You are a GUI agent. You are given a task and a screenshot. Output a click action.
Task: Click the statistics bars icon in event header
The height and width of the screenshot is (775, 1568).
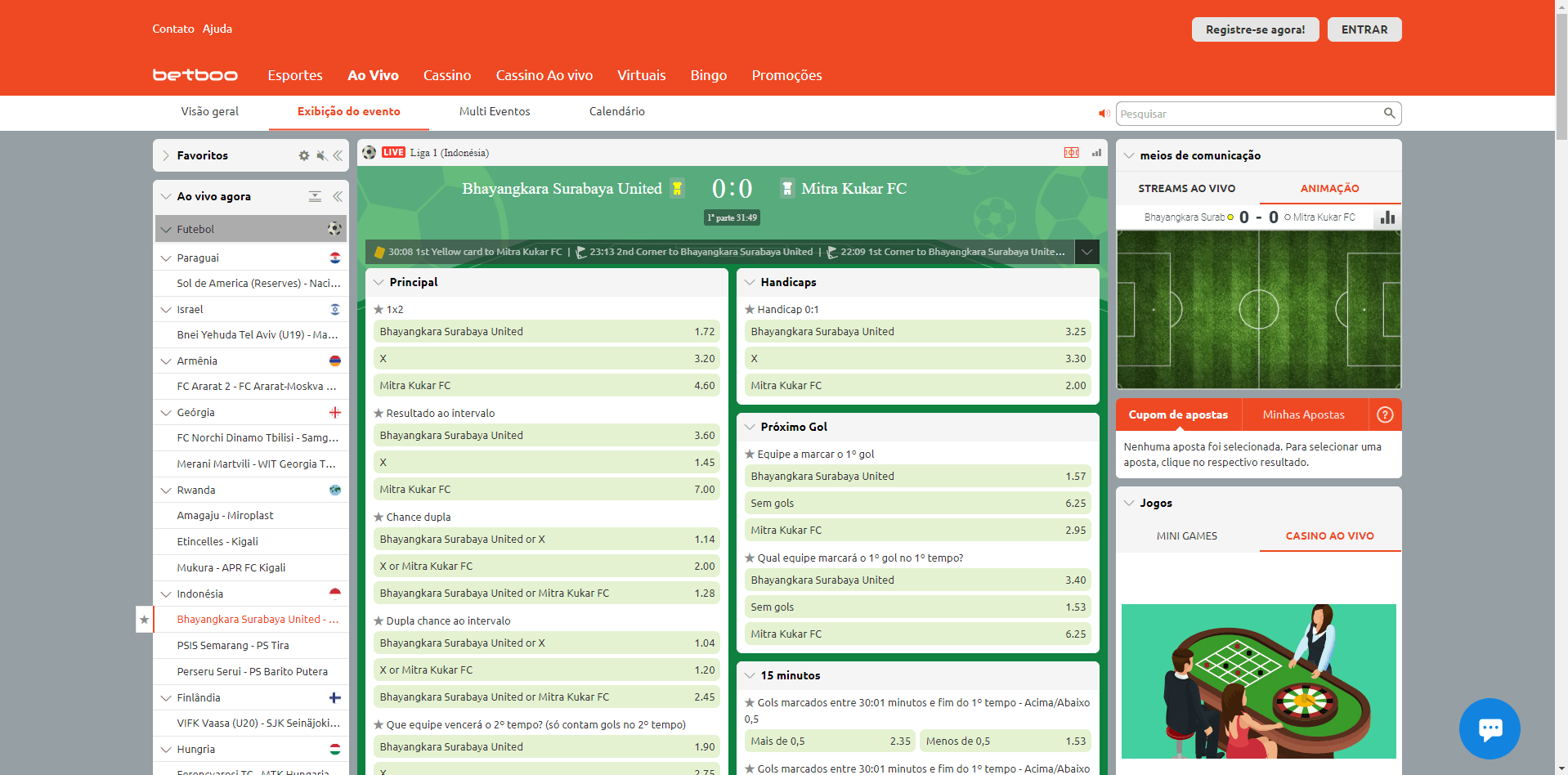coord(1096,153)
